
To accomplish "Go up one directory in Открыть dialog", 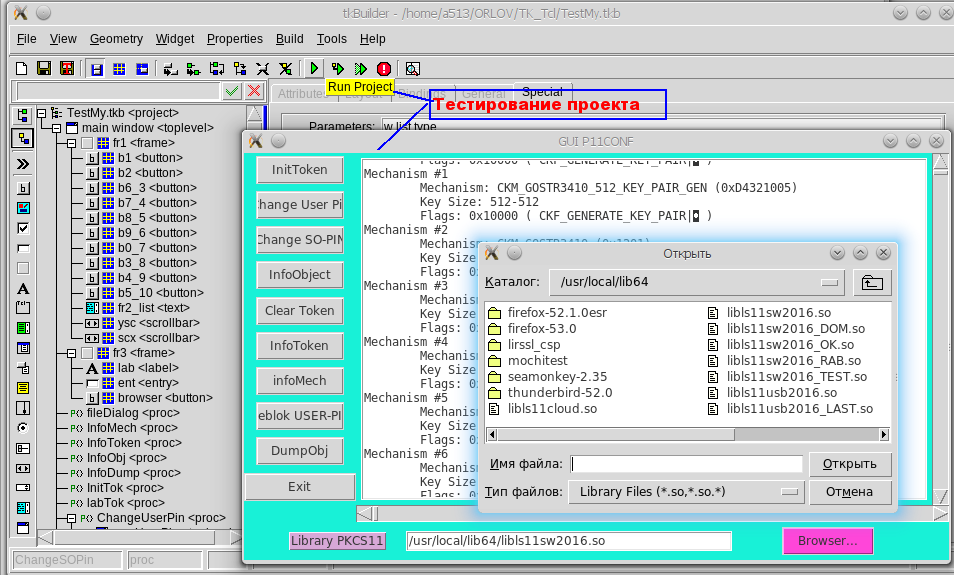I will pos(872,282).
